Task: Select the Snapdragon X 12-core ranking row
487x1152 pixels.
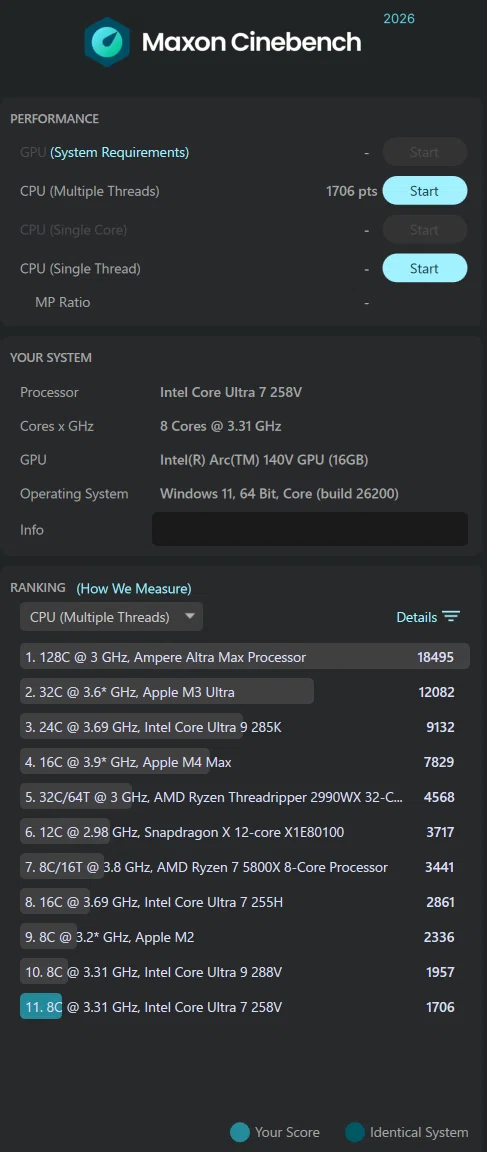Action: (245, 832)
